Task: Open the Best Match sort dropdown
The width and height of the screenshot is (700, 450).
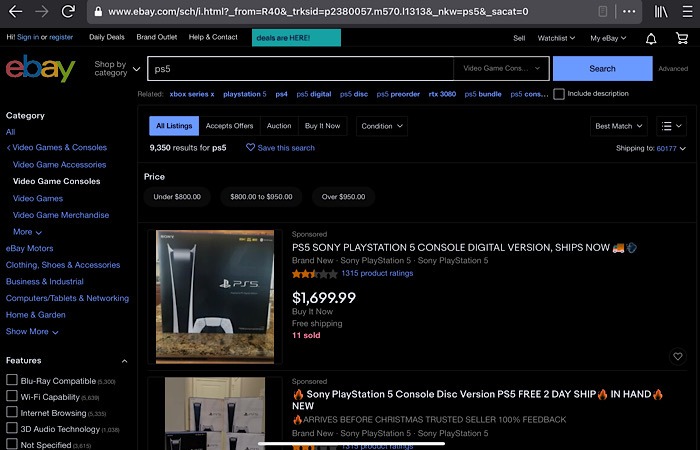Action: pyautogui.click(x=619, y=127)
